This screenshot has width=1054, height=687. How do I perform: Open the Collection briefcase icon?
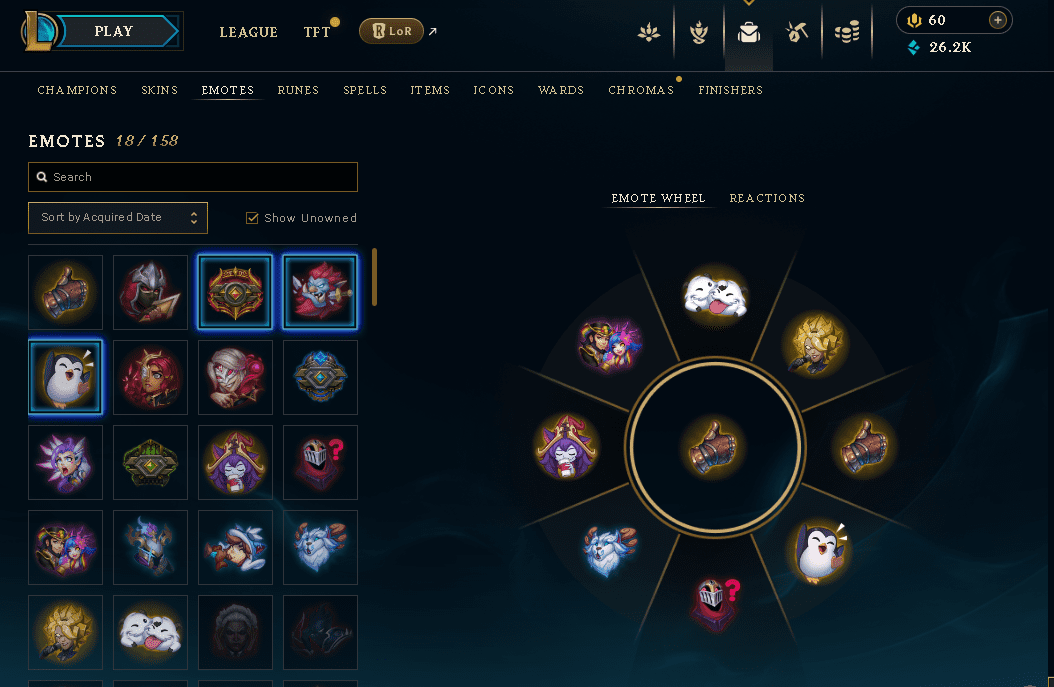(x=748, y=32)
